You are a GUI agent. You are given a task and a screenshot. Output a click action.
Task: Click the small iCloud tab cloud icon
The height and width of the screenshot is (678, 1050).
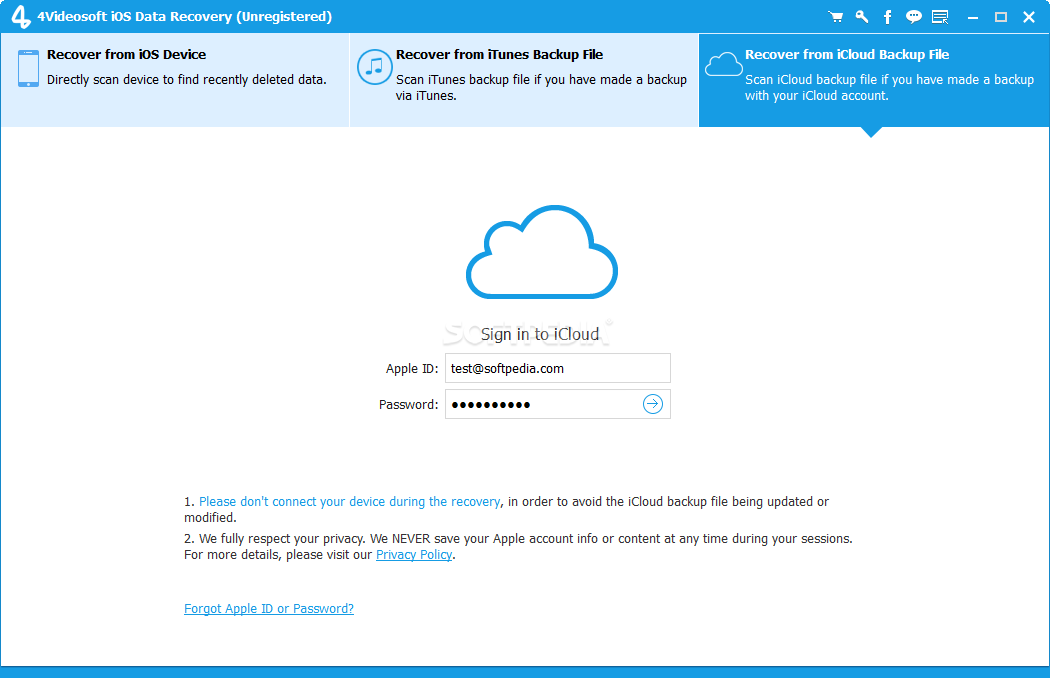tap(723, 64)
